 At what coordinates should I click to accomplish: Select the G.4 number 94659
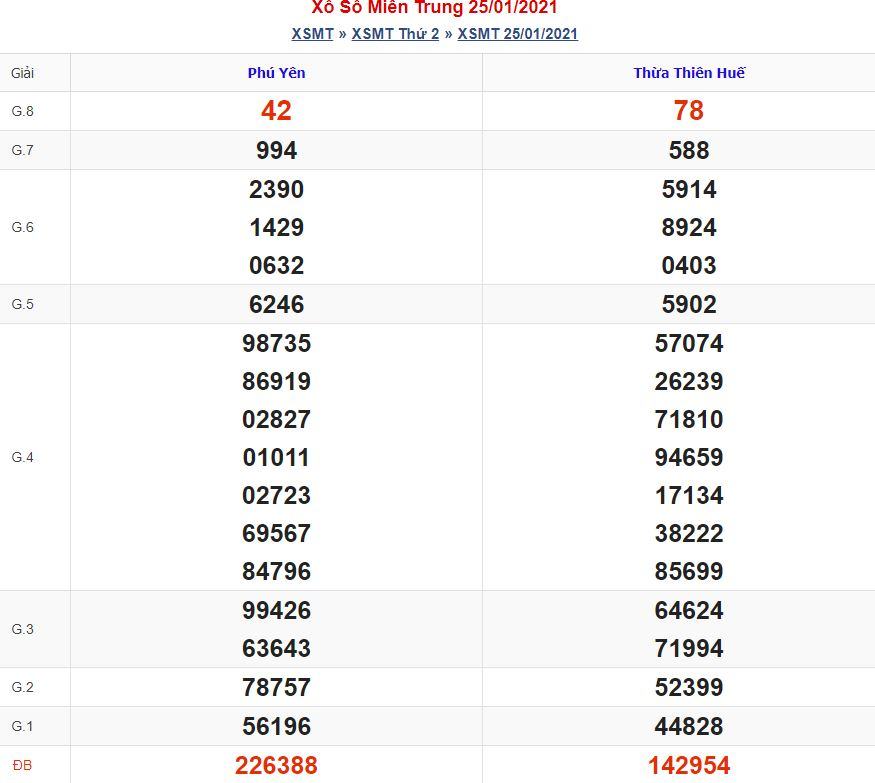pyautogui.click(x=689, y=457)
